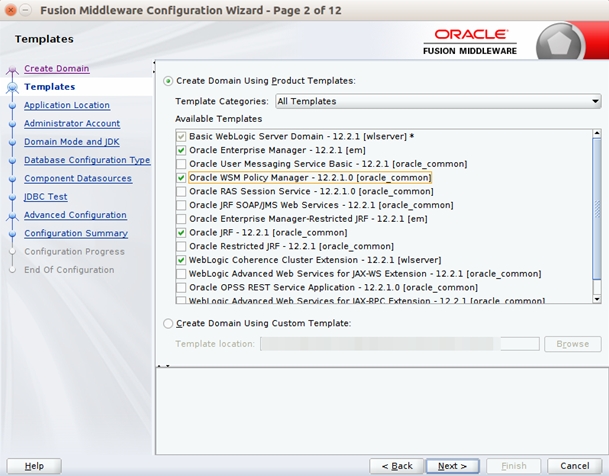Jump to Advanced Configuration step

click(x=75, y=215)
